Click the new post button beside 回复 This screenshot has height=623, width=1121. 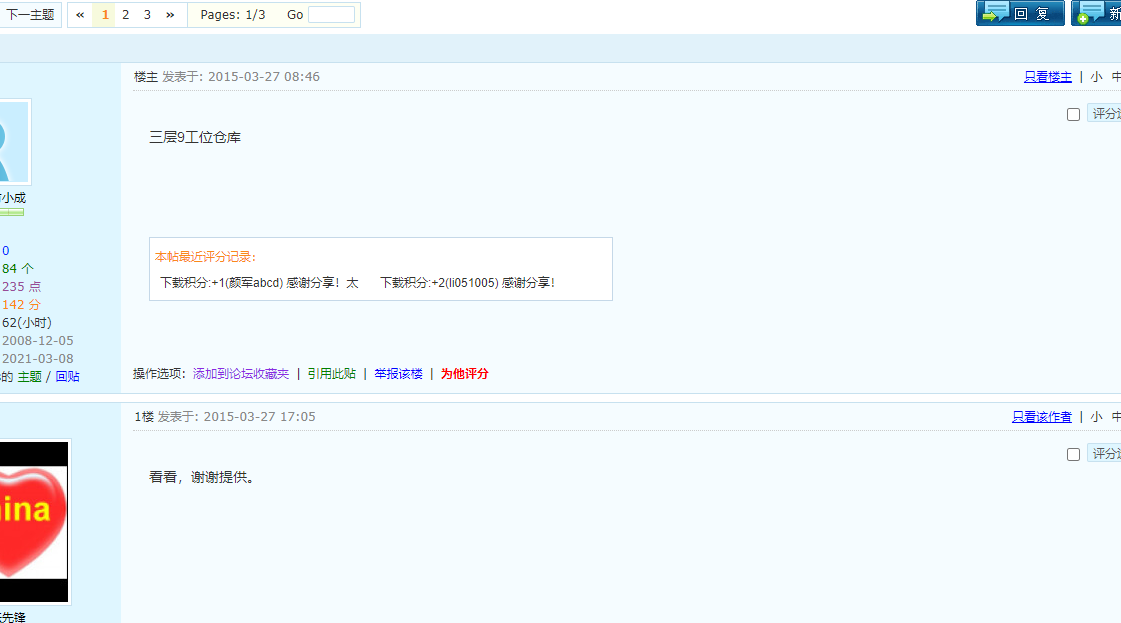pyautogui.click(x=1097, y=13)
